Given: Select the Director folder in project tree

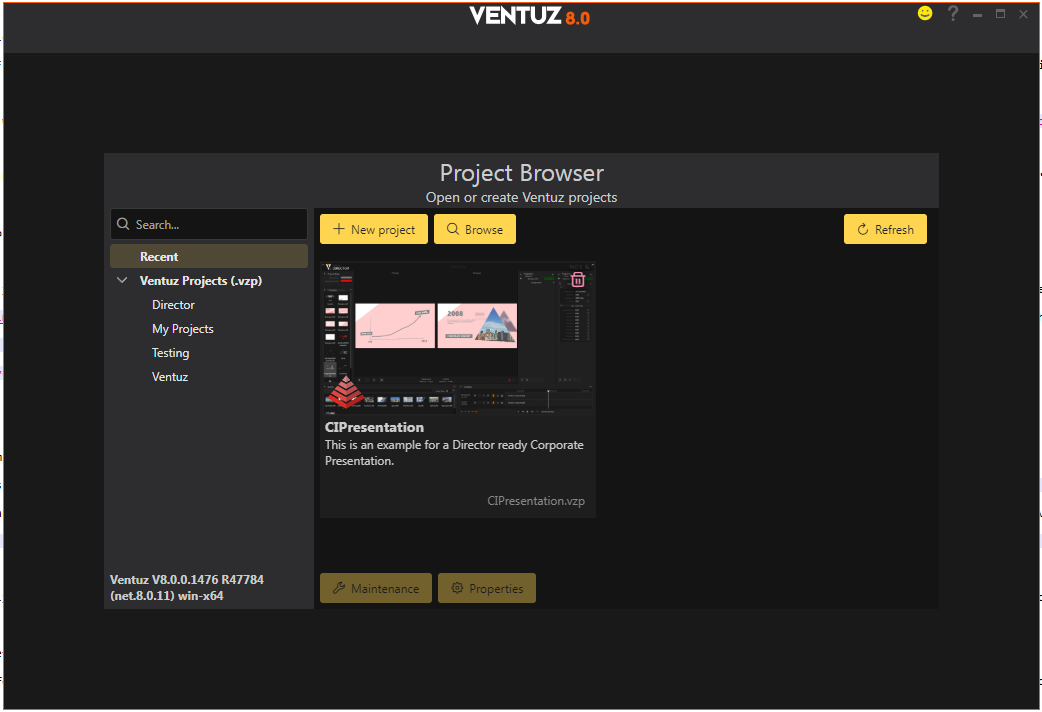Looking at the screenshot, I should (173, 305).
